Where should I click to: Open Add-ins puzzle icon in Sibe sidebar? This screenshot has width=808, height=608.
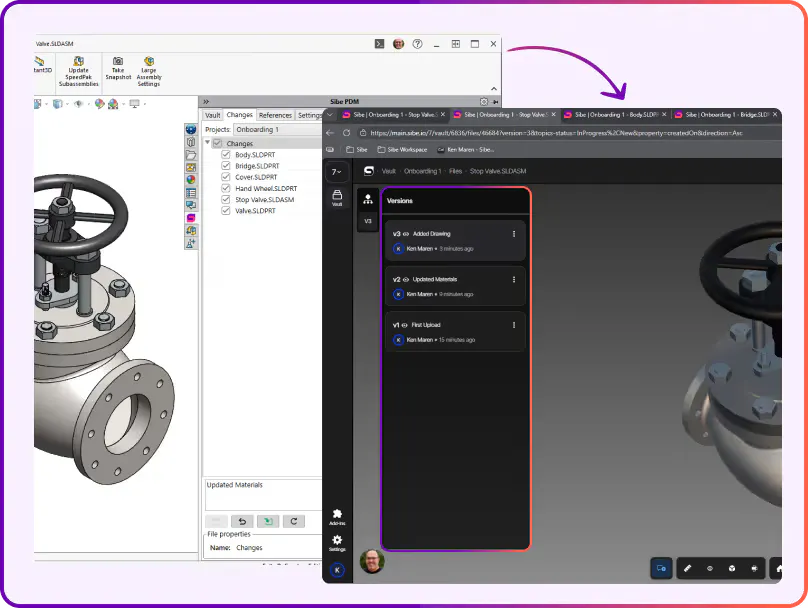[x=337, y=517]
